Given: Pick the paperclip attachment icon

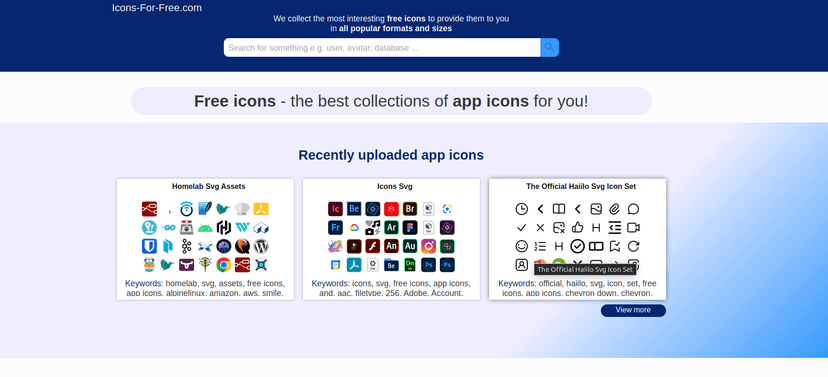Looking at the screenshot, I should coord(615,209).
